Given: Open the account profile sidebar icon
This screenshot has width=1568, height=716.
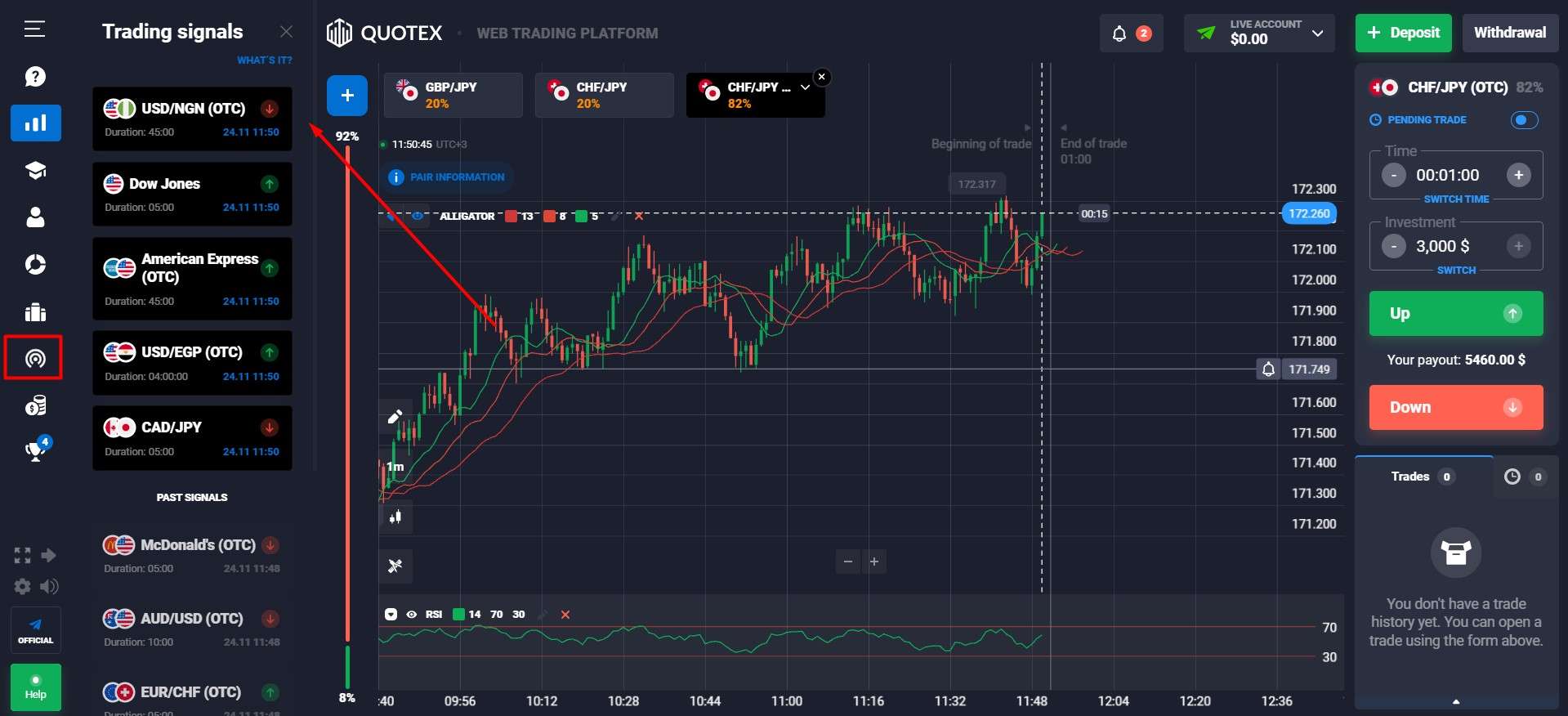Looking at the screenshot, I should 35,217.
